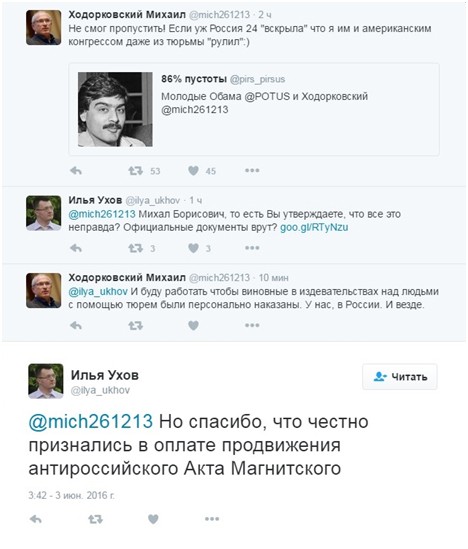468x549 pixels.
Task: Retweet Ilya Ukhov's tweet with 3 retweets
Action: [135, 248]
